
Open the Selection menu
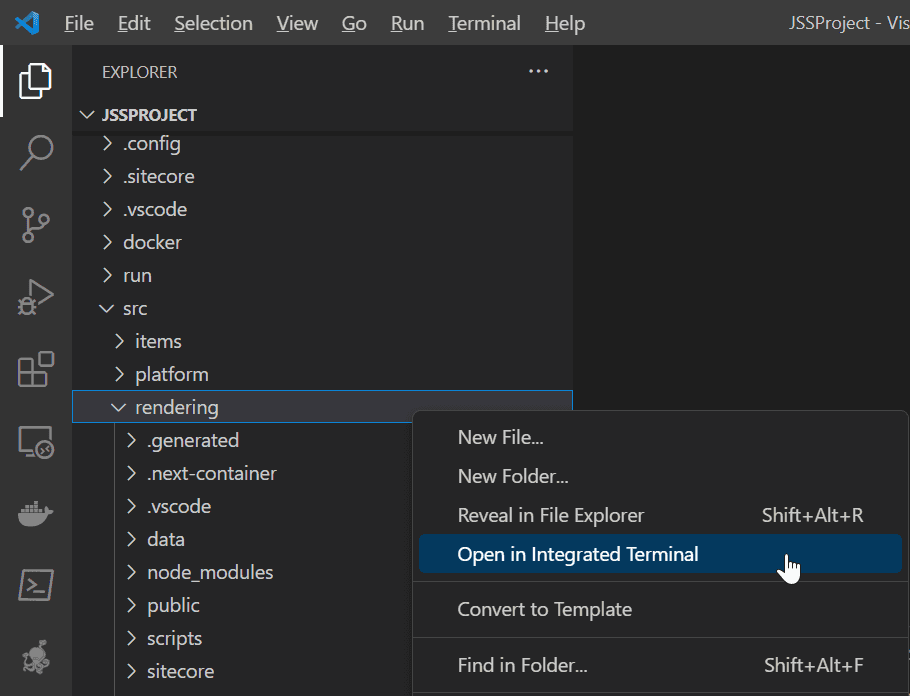click(x=213, y=23)
